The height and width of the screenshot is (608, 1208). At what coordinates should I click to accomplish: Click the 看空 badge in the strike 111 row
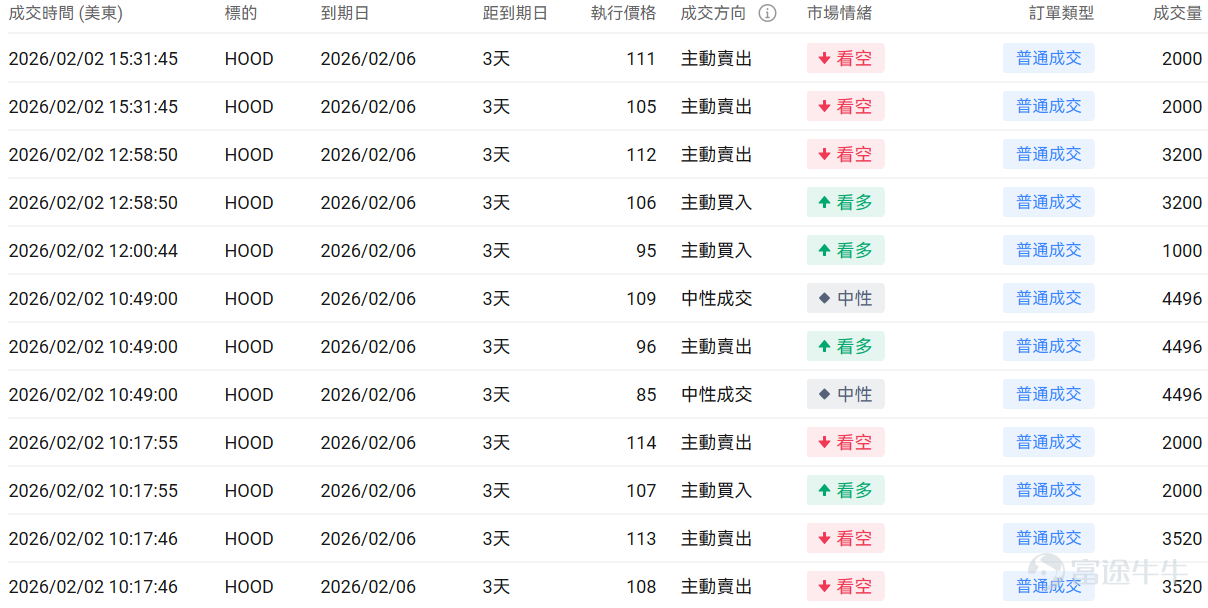tap(846, 58)
